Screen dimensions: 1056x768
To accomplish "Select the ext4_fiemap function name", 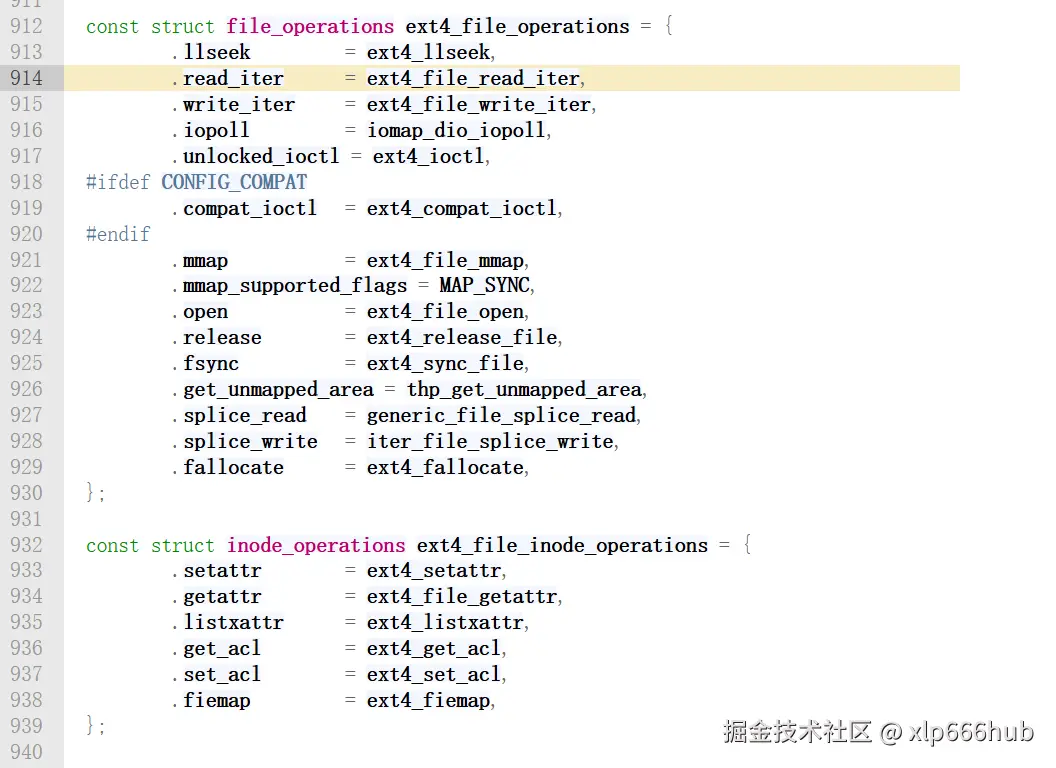I will pyautogui.click(x=428, y=701).
